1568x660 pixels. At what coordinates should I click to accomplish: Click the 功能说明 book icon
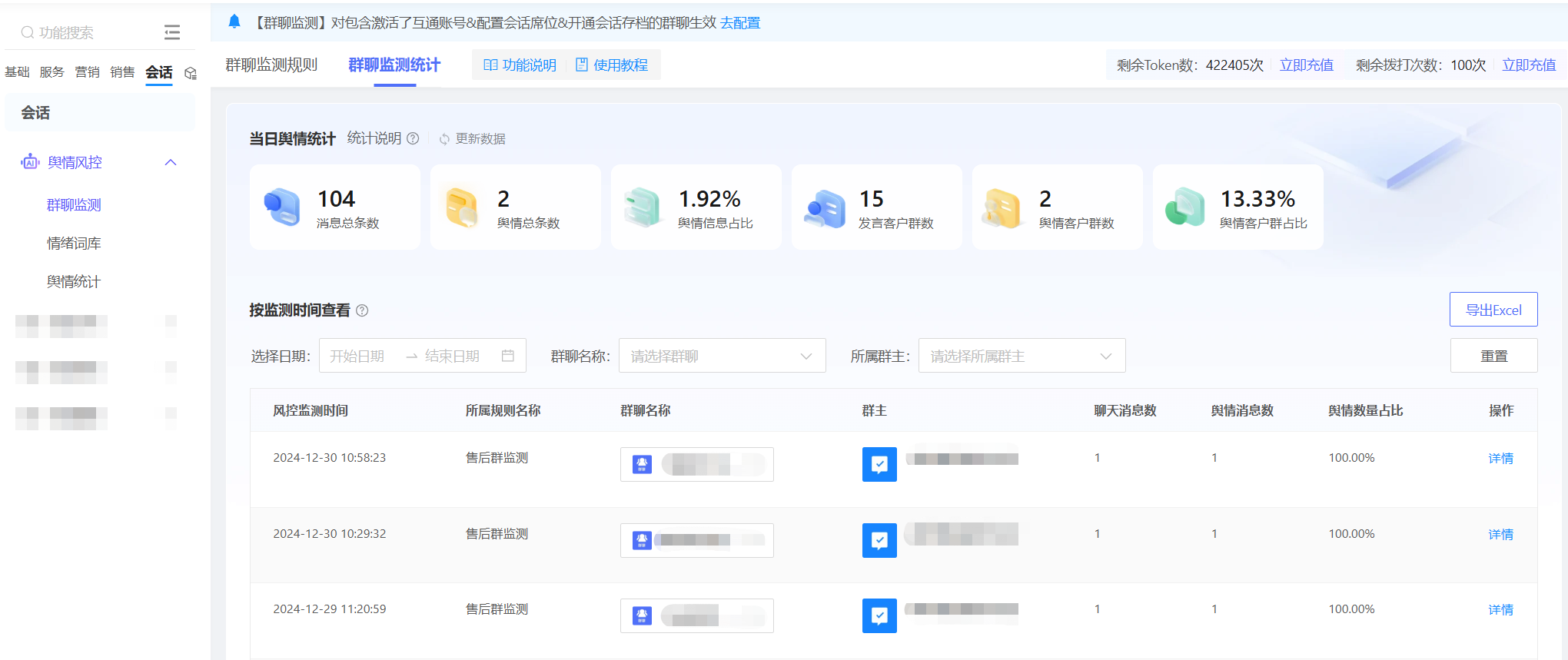pos(490,65)
